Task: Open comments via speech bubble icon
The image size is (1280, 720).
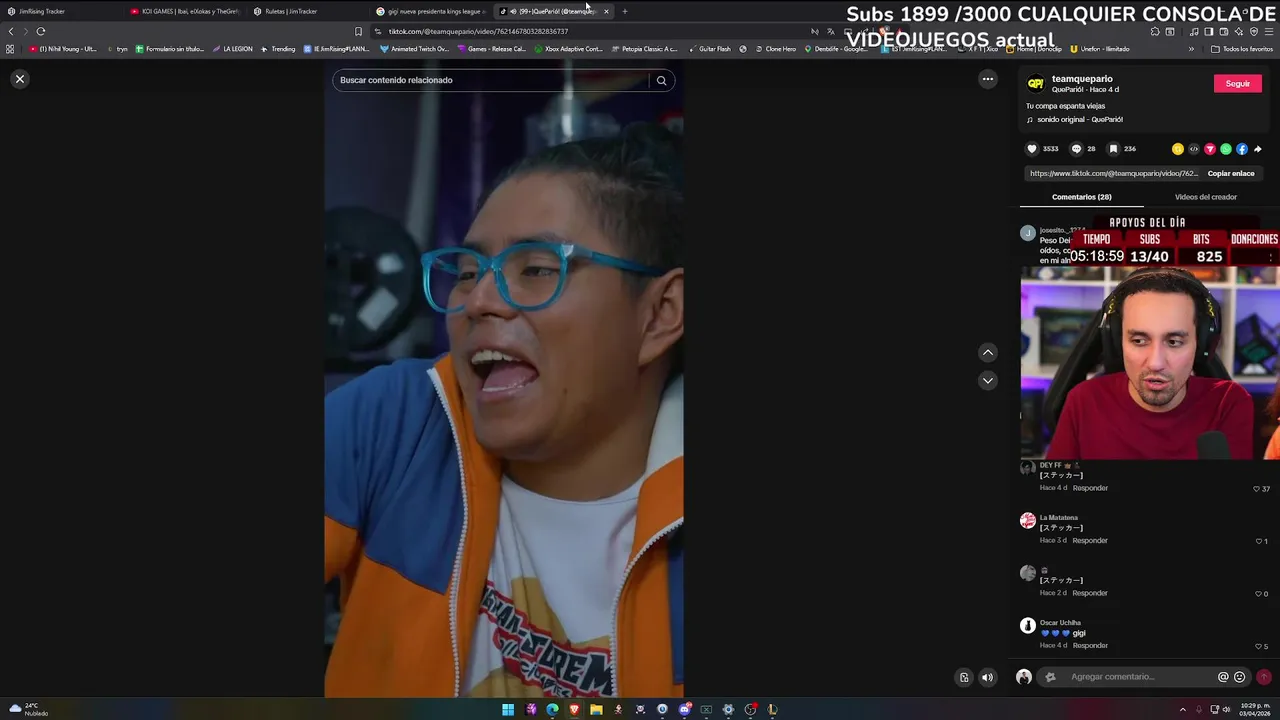Action: click(1076, 149)
